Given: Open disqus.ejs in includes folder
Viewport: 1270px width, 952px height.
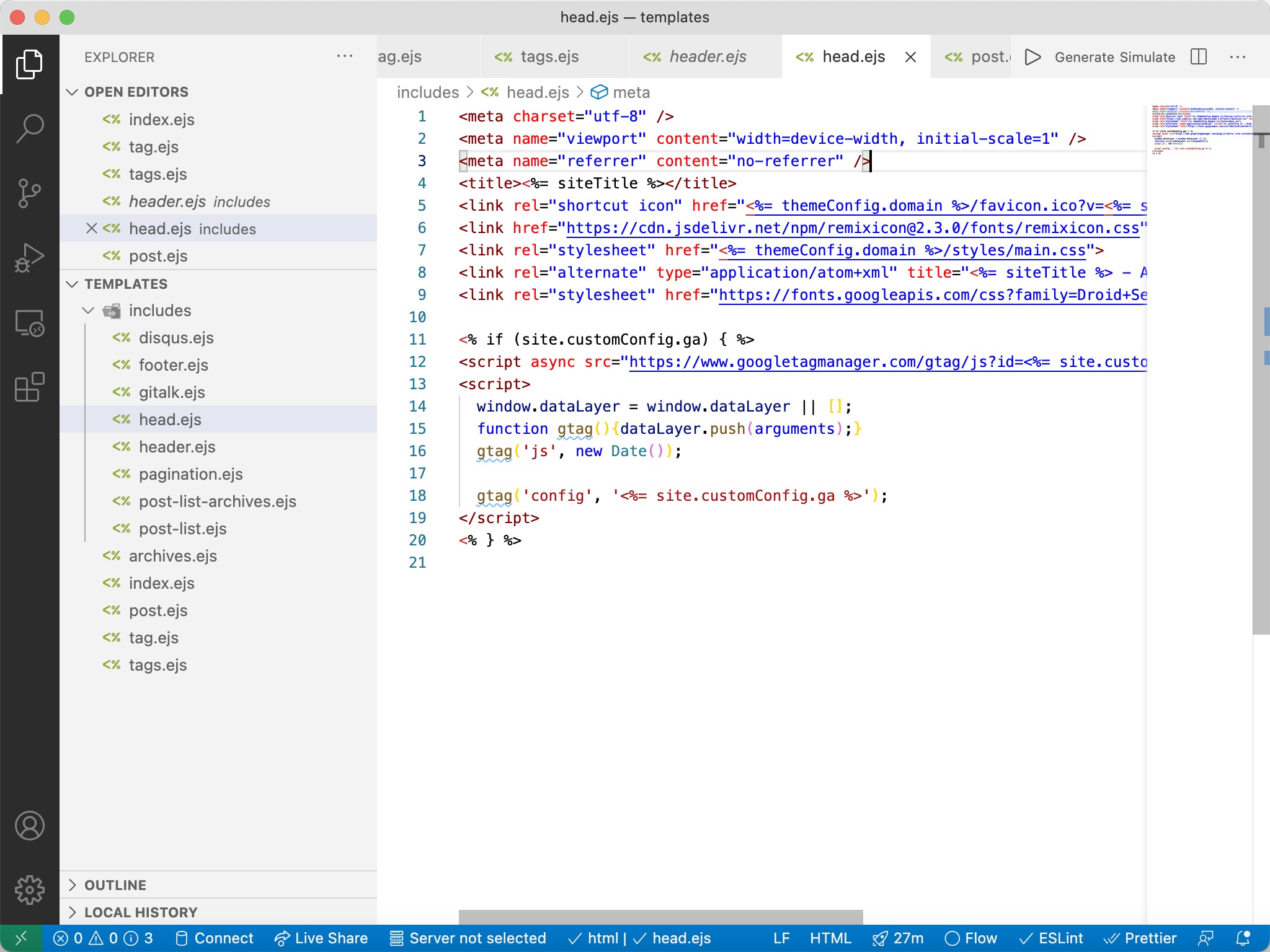Looking at the screenshot, I should (x=218, y=338).
